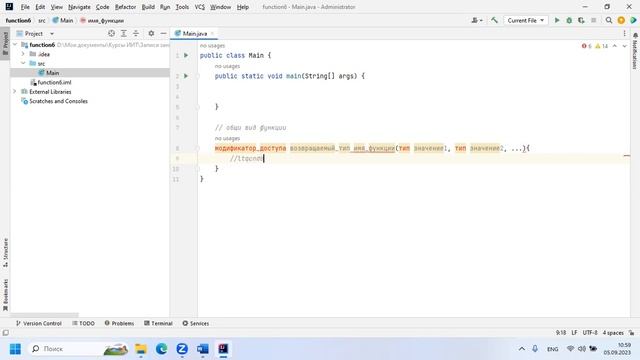Open Project panel gear options
640x360 pixels.
point(151,33)
